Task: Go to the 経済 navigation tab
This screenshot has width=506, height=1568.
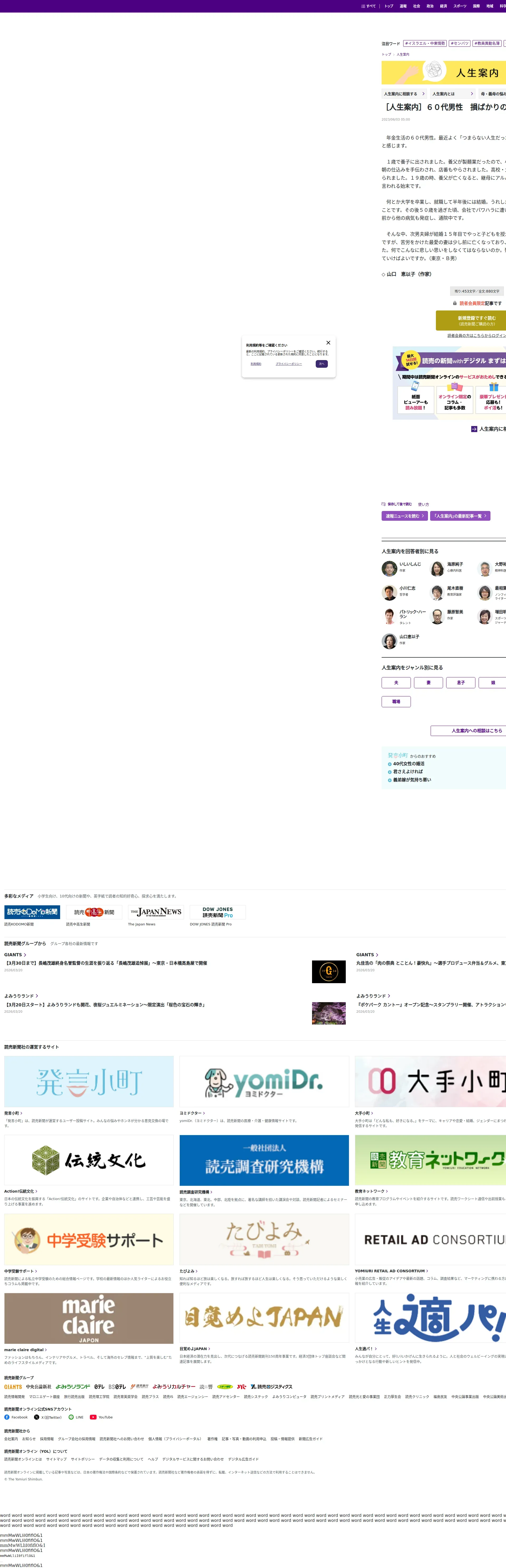Action: tap(443, 6)
